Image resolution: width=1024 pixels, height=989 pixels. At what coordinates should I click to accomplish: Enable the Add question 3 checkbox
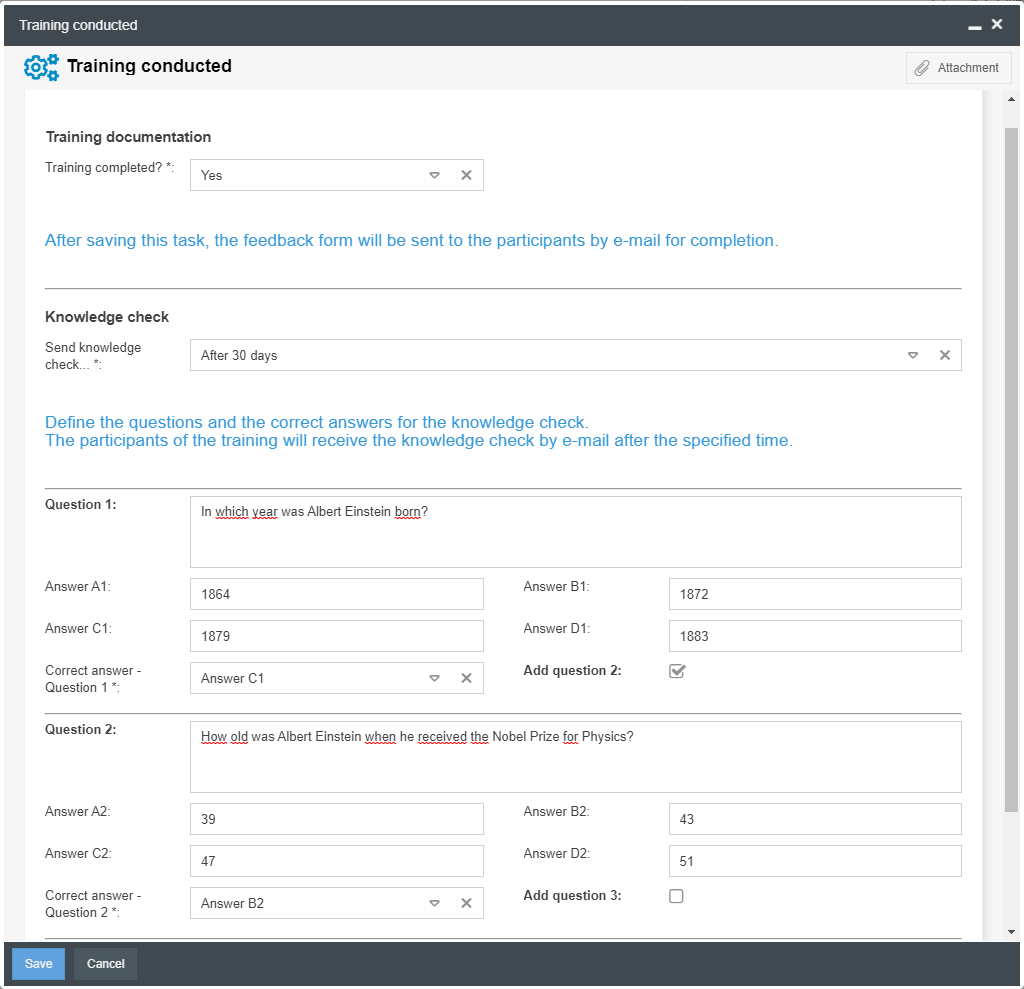676,896
